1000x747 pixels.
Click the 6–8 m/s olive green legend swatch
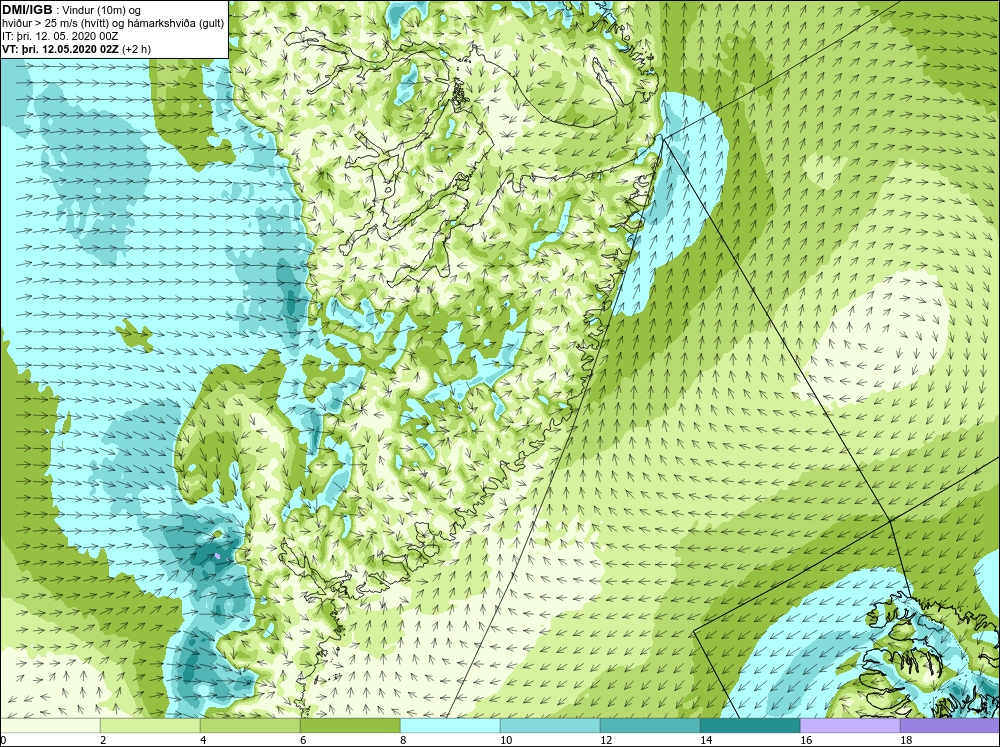[350, 725]
